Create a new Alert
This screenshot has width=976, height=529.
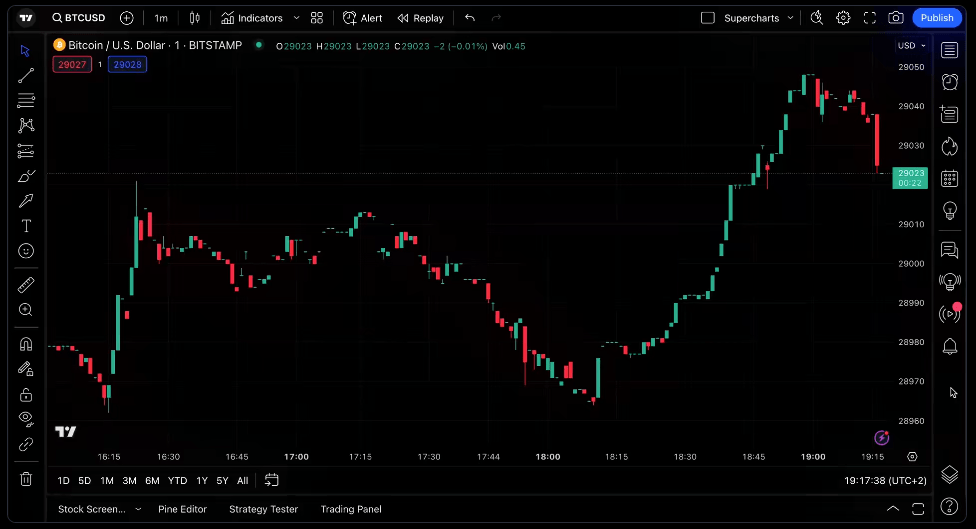362,18
